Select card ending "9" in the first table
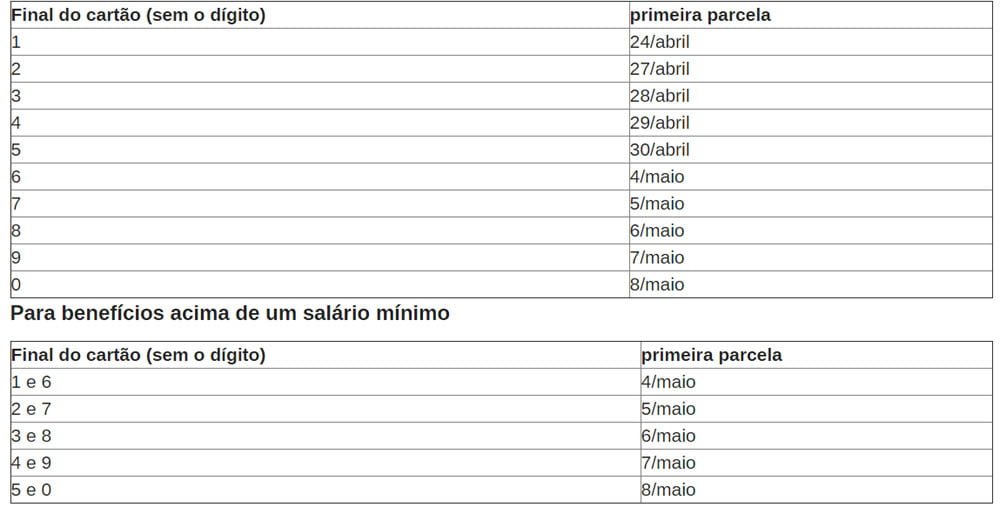Image resolution: width=1000 pixels, height=507 pixels. [16, 258]
